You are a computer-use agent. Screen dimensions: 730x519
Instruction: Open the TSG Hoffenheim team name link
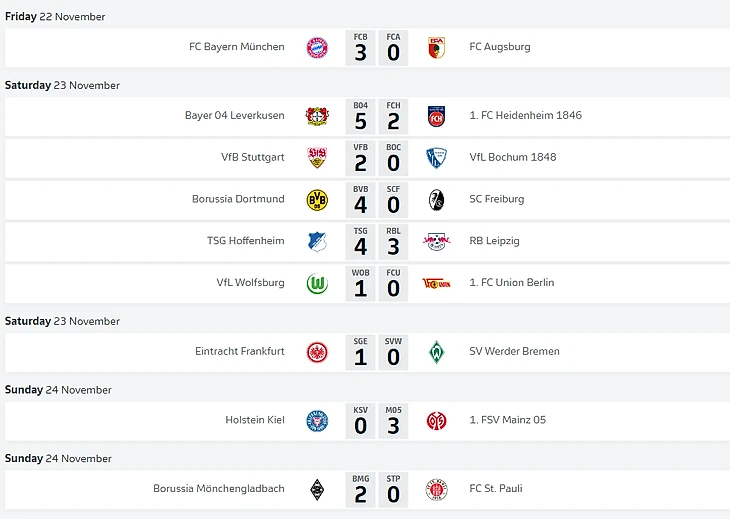click(246, 241)
